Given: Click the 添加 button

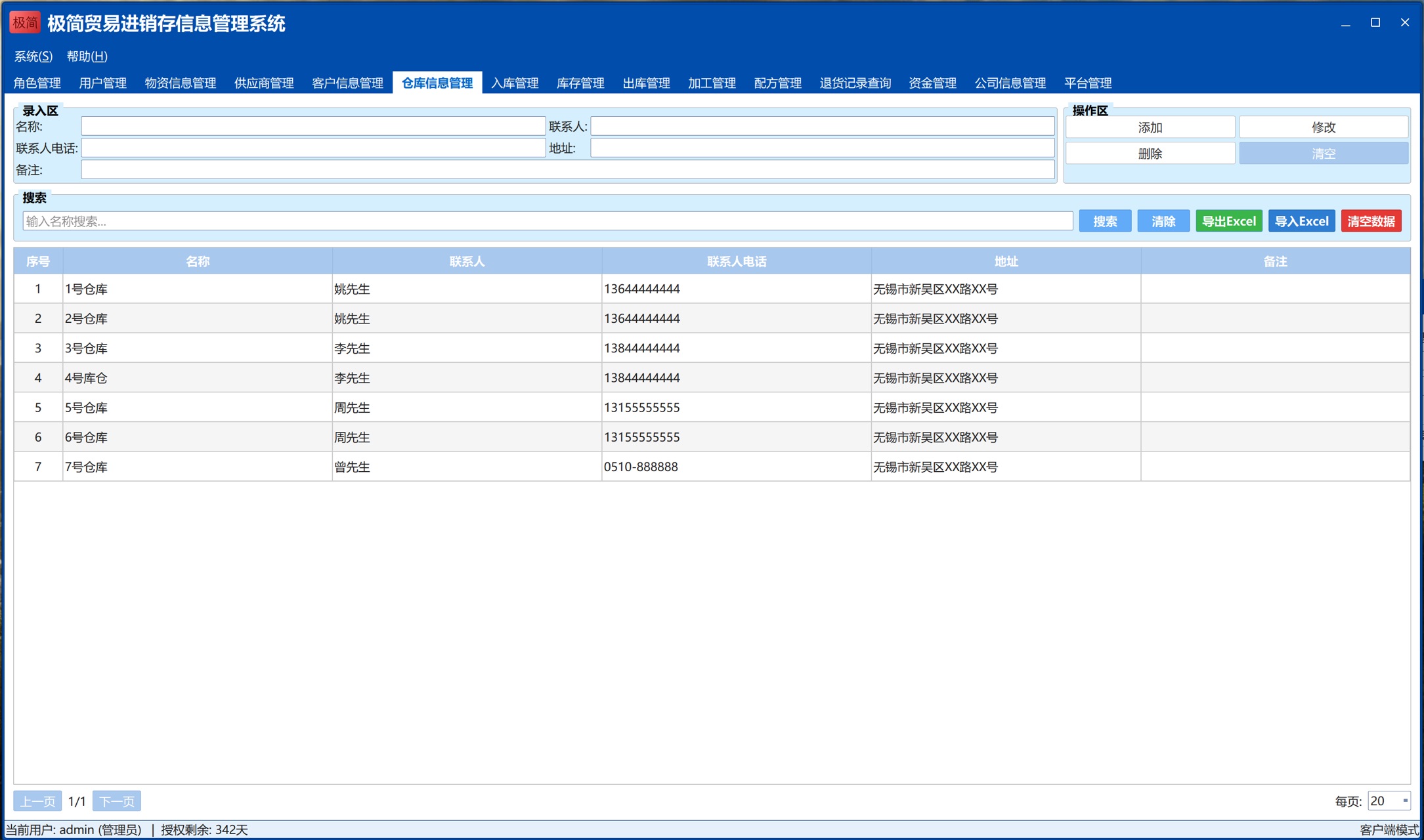Looking at the screenshot, I should pos(1150,127).
